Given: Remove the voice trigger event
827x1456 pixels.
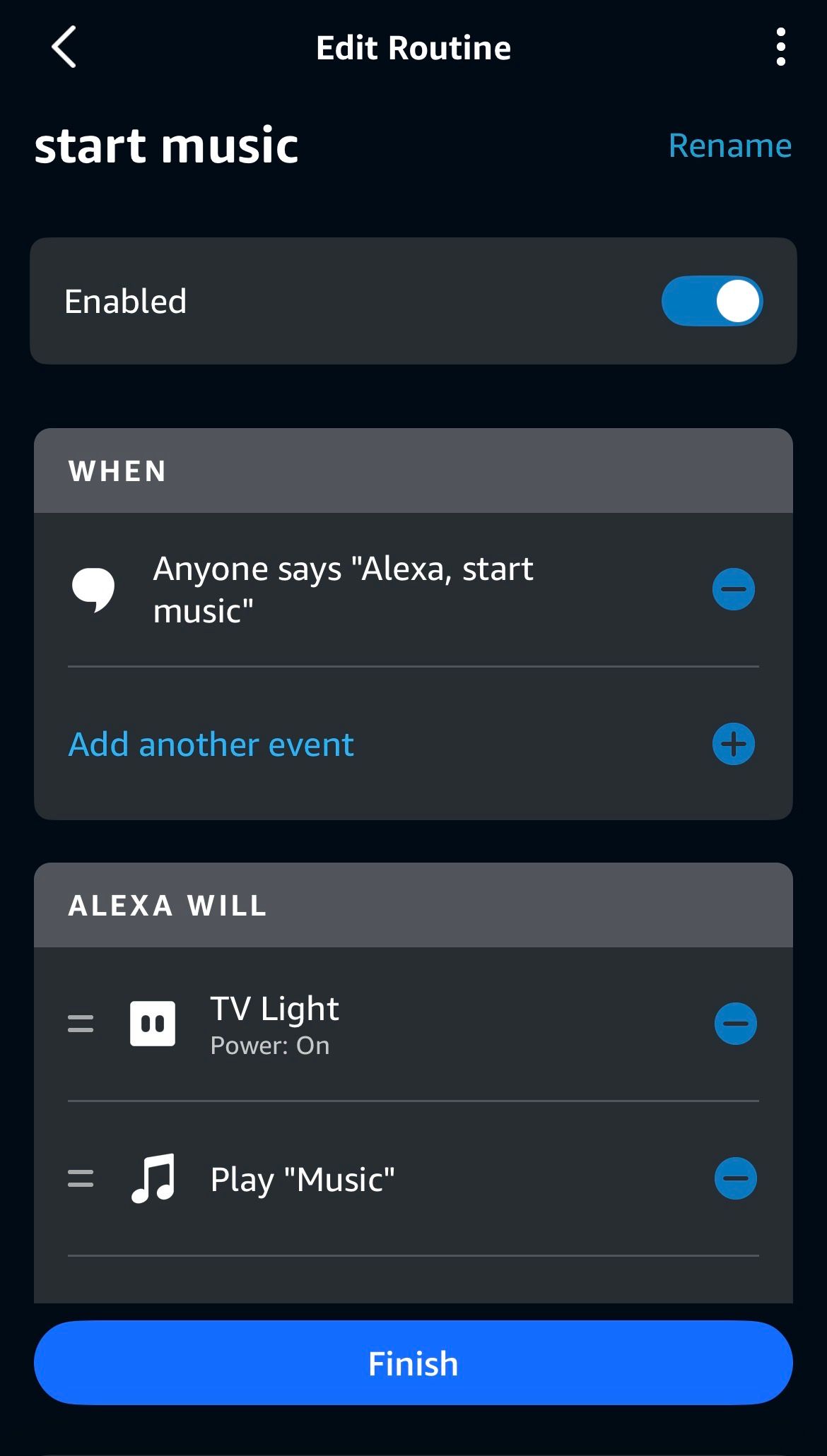Looking at the screenshot, I should (x=734, y=589).
